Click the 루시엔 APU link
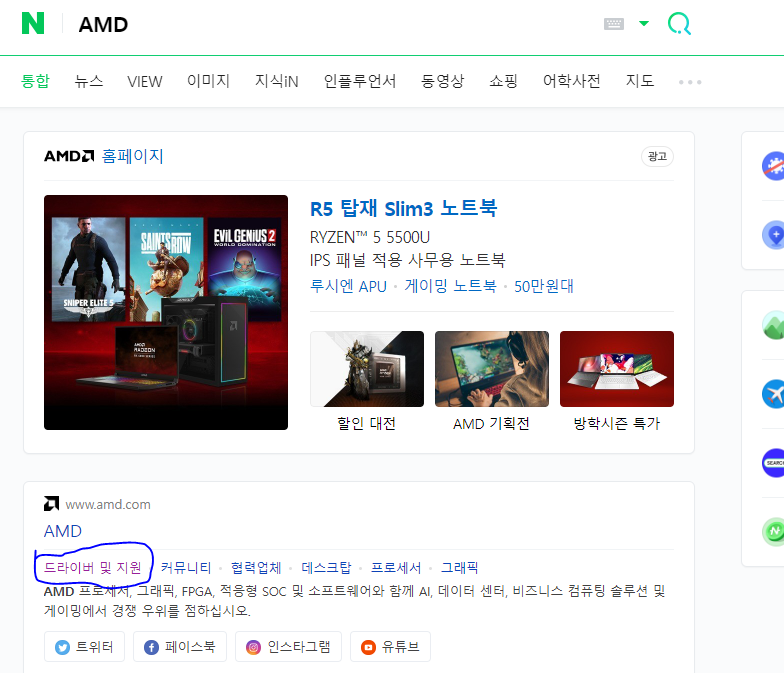 point(348,286)
